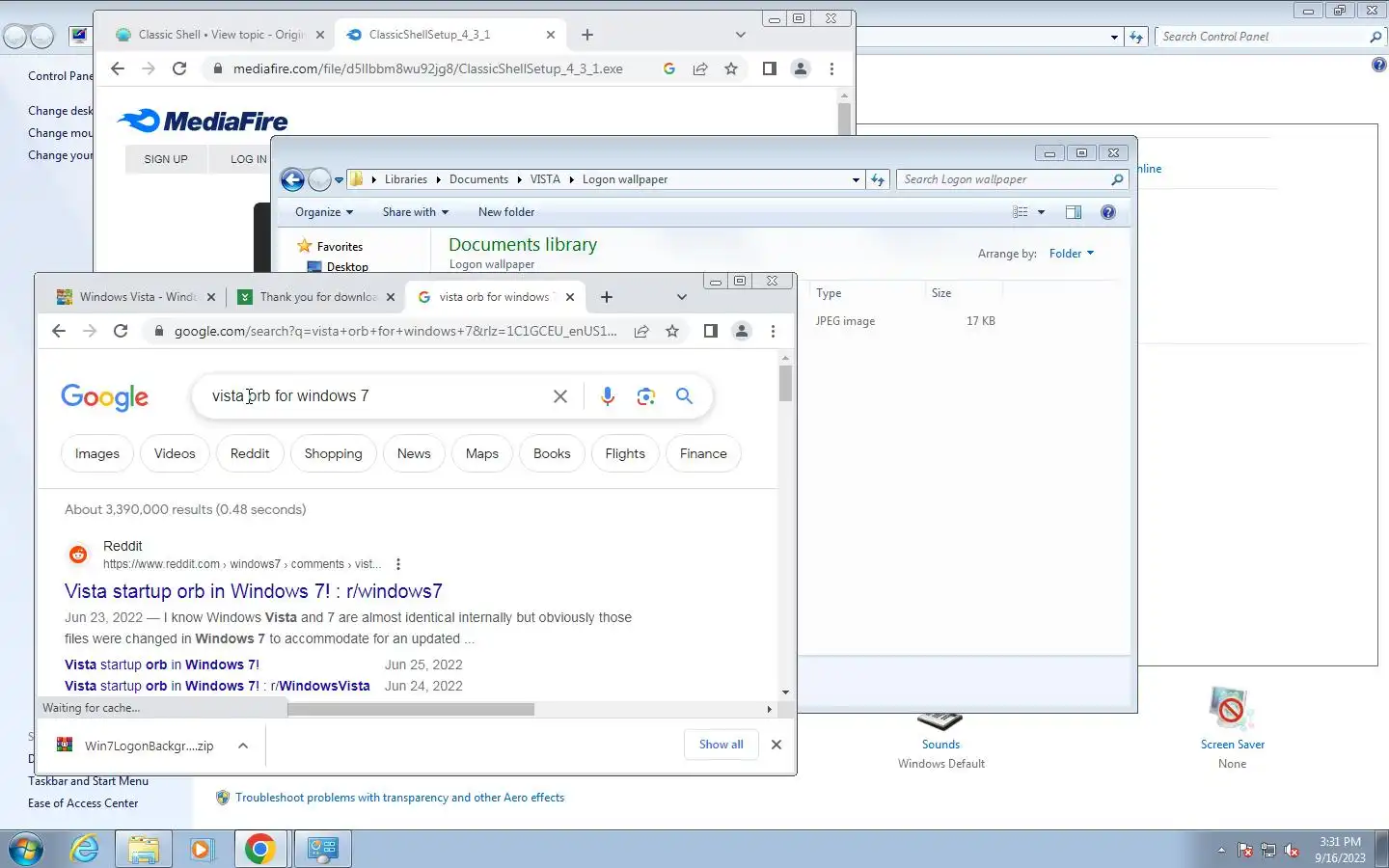The width and height of the screenshot is (1389, 868).
Task: Show hidden tray icons arrow
Action: (x=1221, y=850)
